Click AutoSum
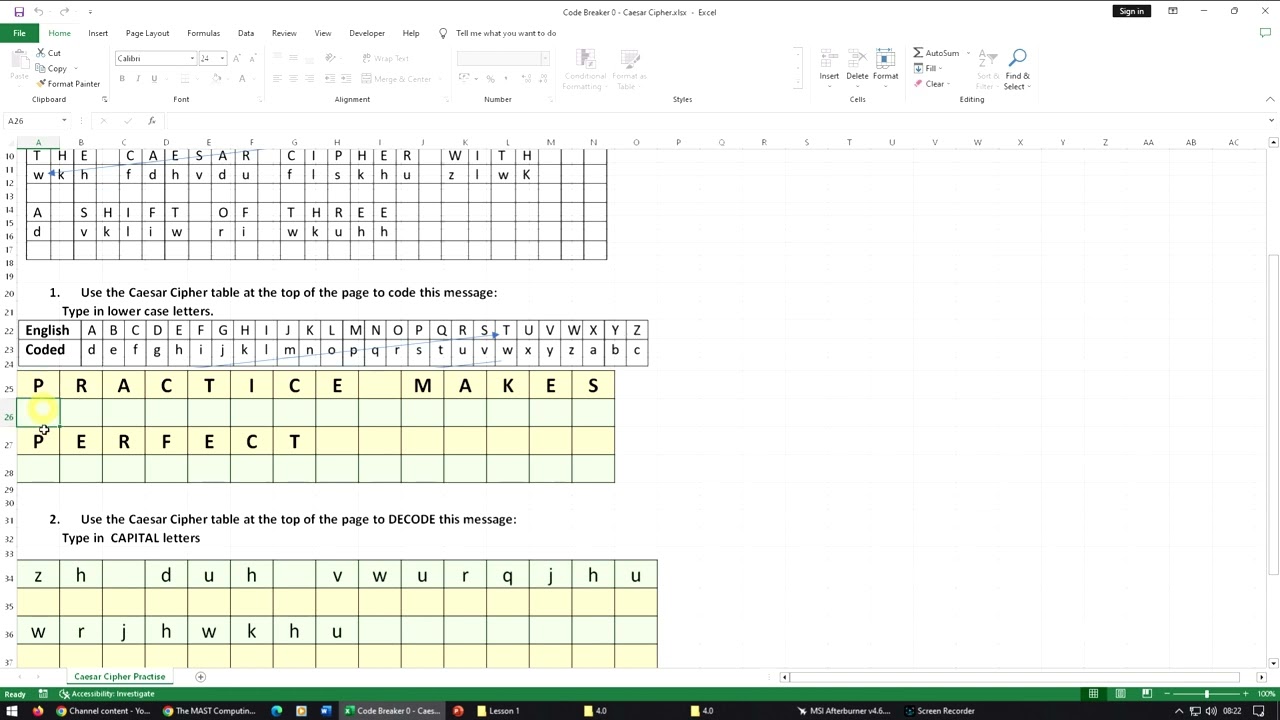Viewport: 1280px width, 720px height. point(936,53)
